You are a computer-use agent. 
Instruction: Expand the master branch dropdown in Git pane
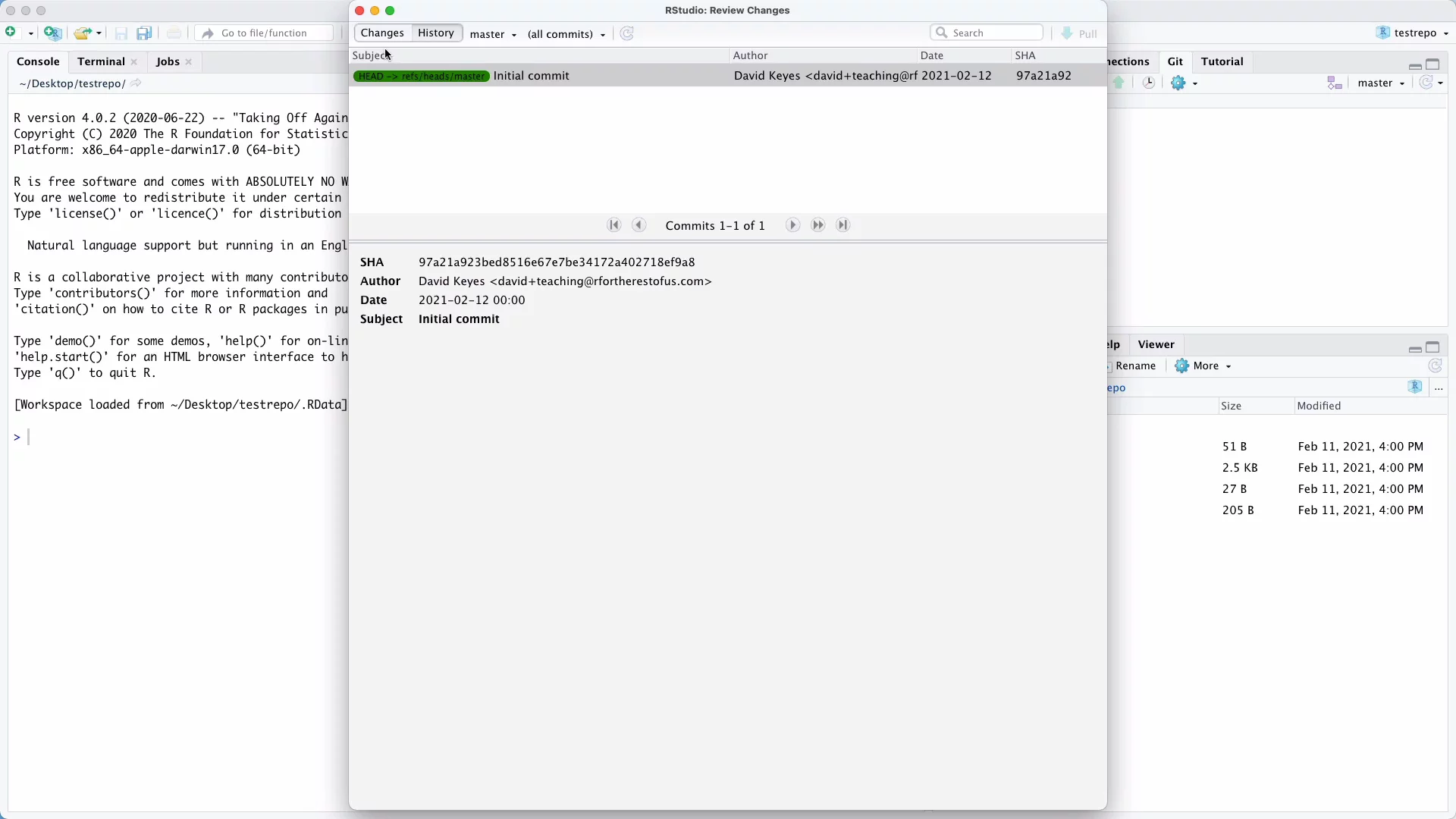(1381, 83)
